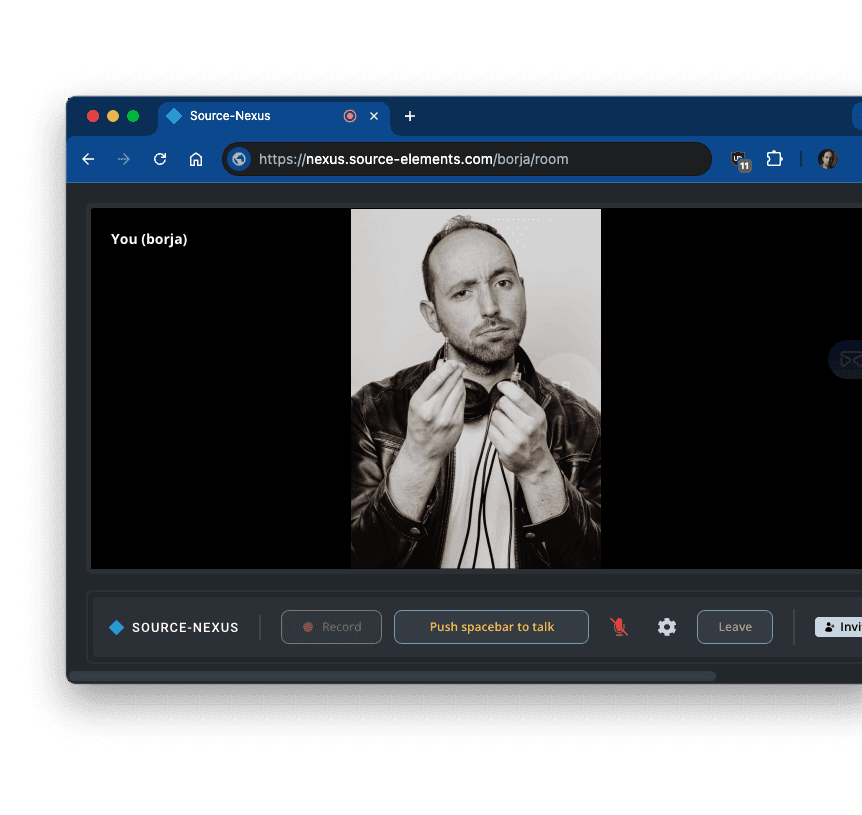Click Push spacebar to talk button
The image size is (862, 815).
(x=491, y=627)
